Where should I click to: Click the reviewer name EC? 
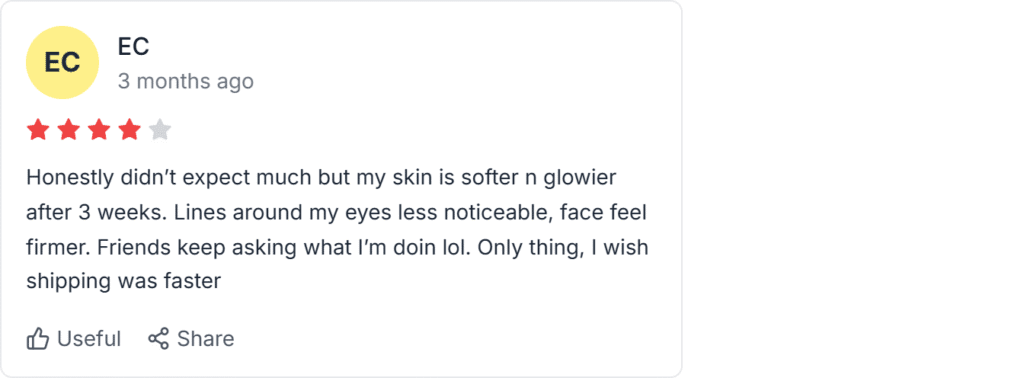[x=133, y=46]
